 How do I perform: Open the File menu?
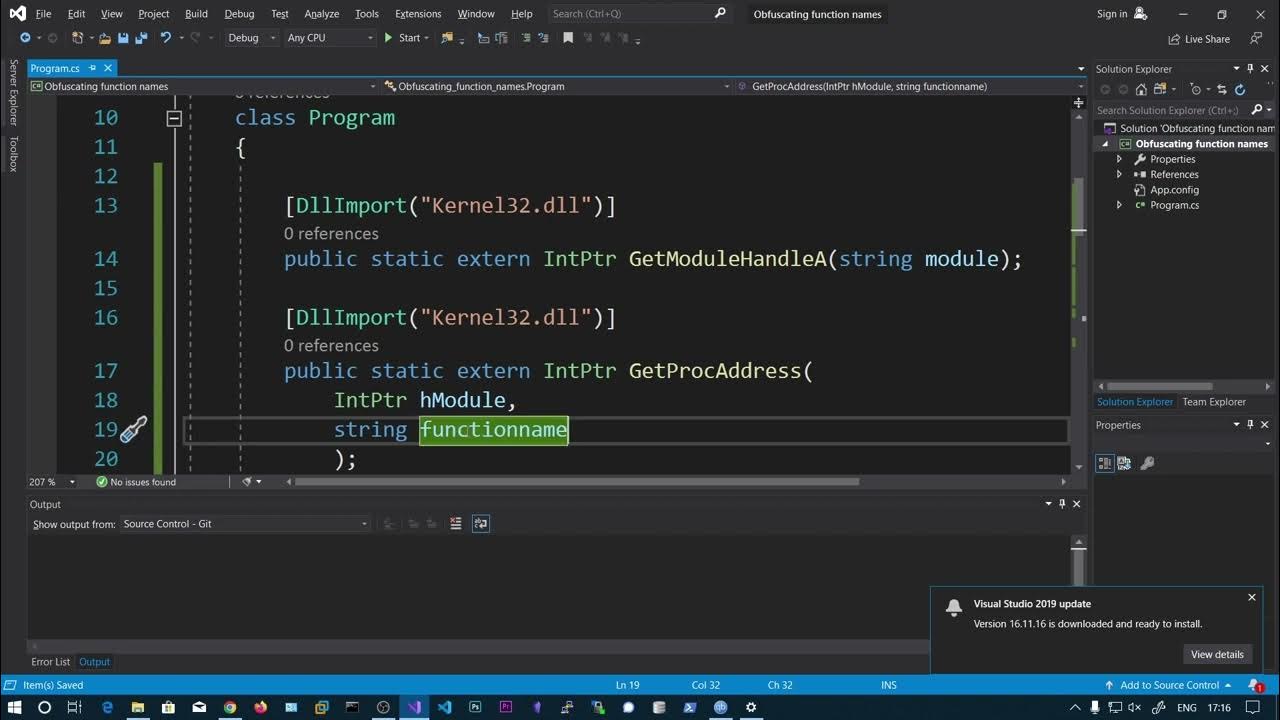[x=43, y=14]
